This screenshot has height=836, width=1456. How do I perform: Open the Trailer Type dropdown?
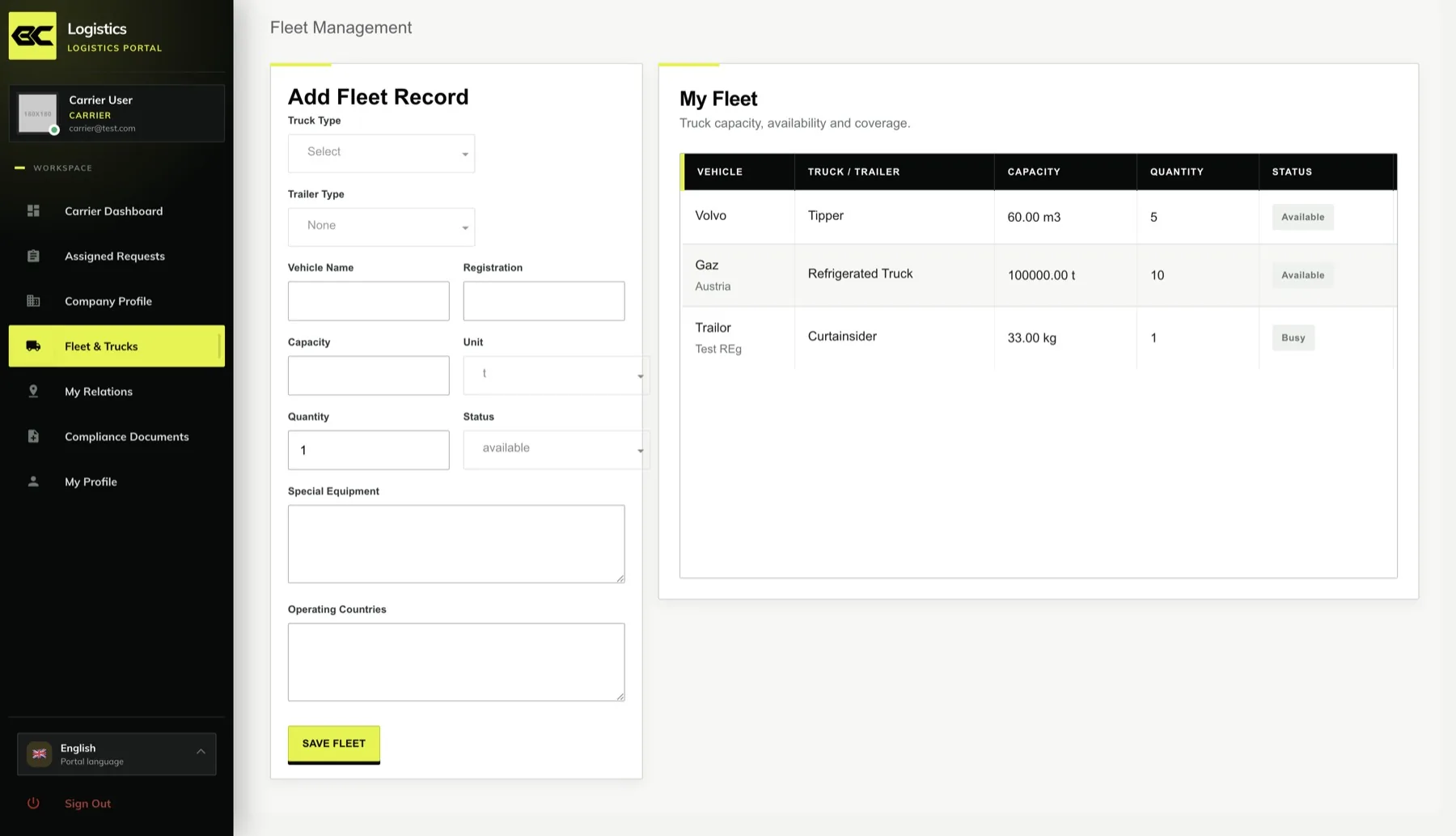click(x=381, y=227)
